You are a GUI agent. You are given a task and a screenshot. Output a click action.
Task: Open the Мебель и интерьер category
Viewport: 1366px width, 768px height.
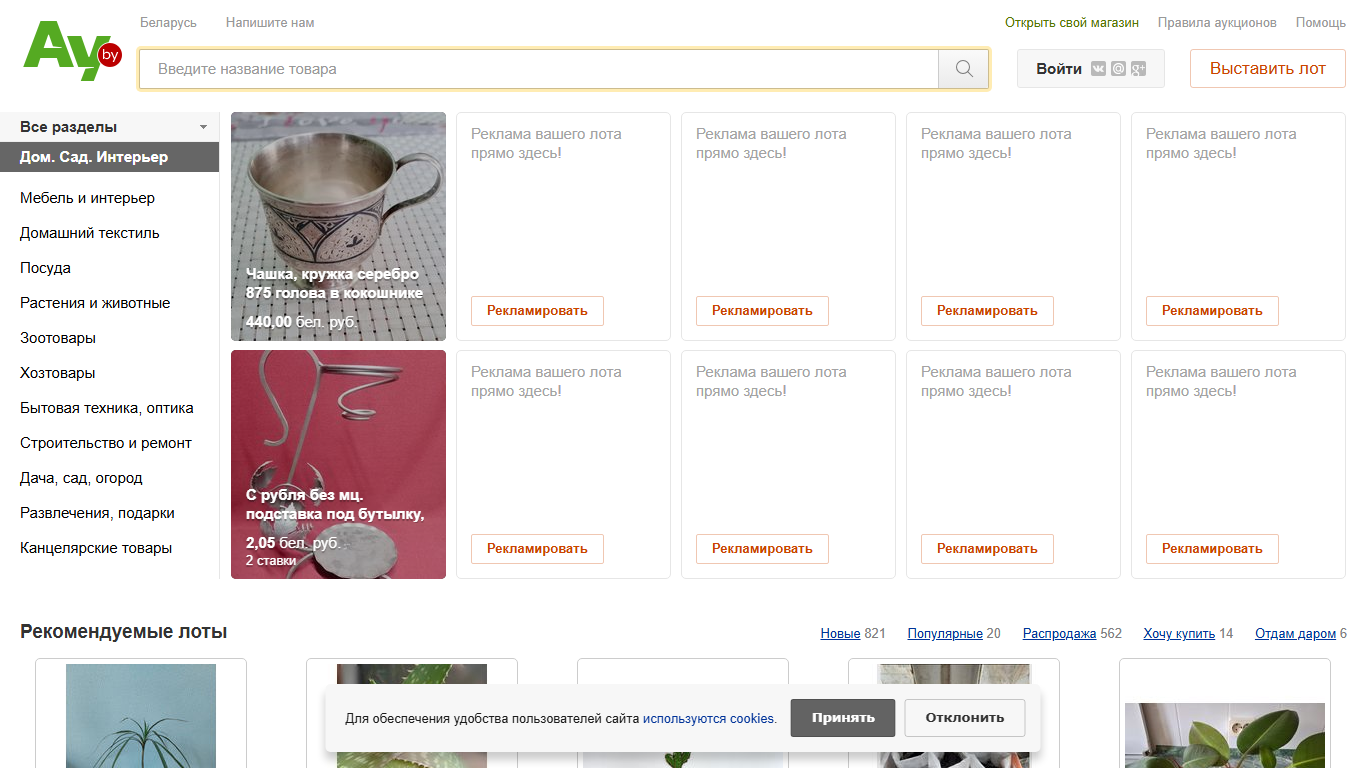(87, 198)
